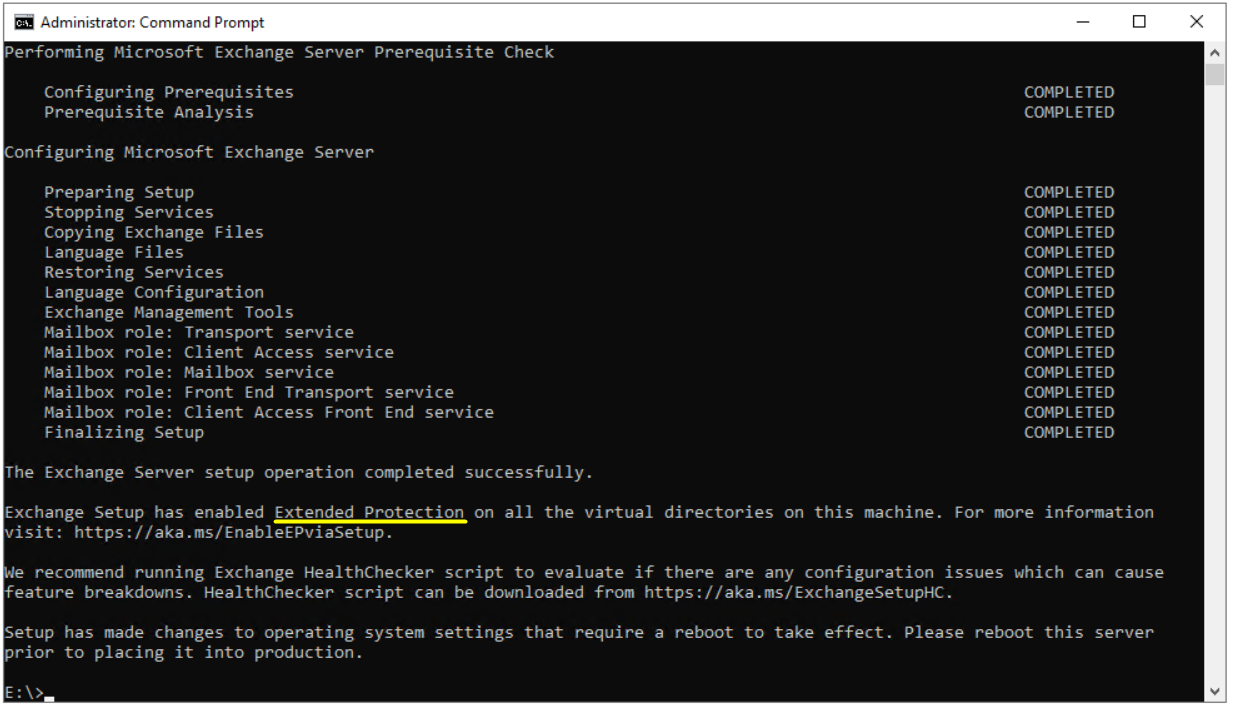Click 'Setup has made changes' reboot notice

[579, 642]
